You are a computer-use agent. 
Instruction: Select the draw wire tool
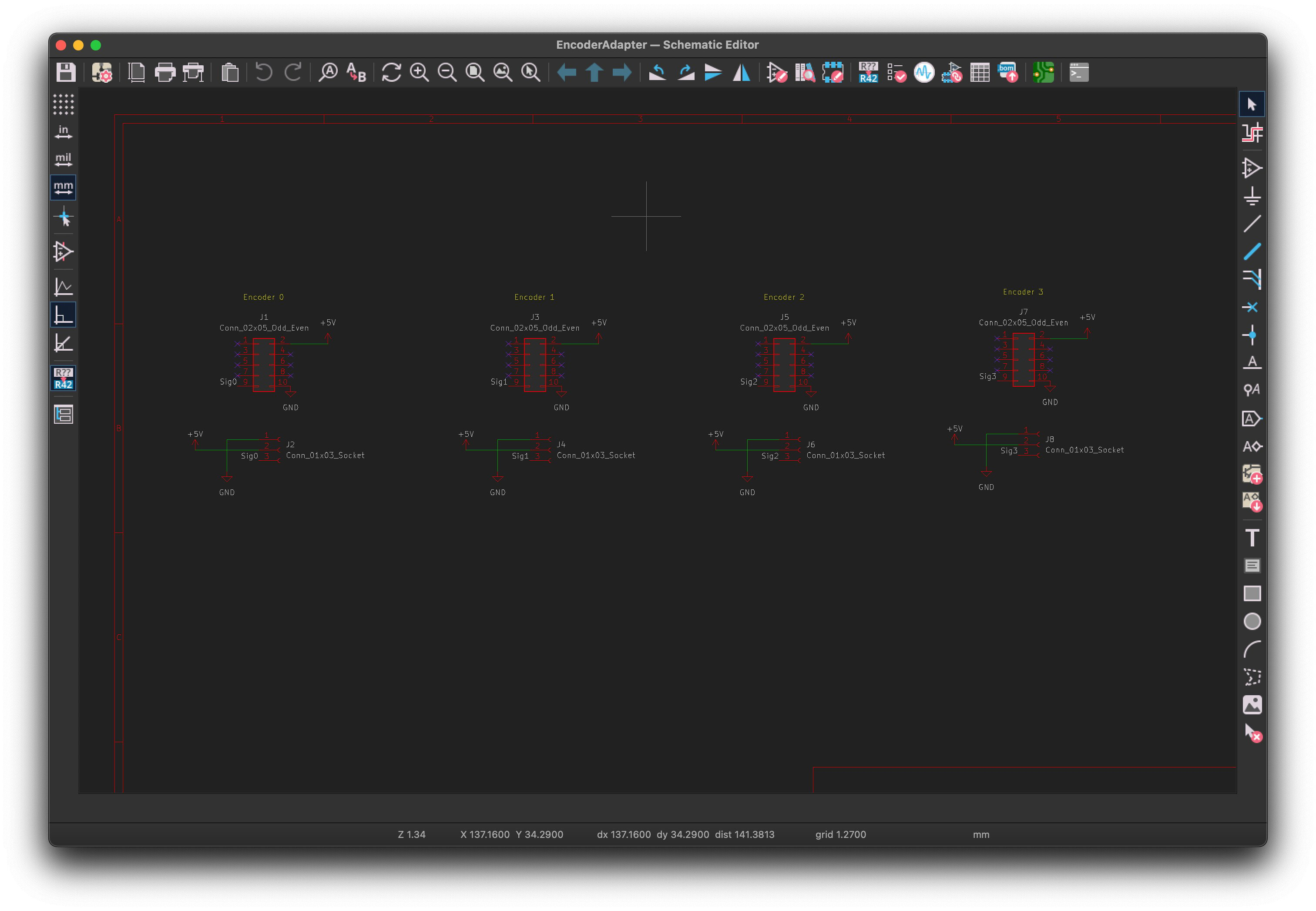tap(1252, 224)
